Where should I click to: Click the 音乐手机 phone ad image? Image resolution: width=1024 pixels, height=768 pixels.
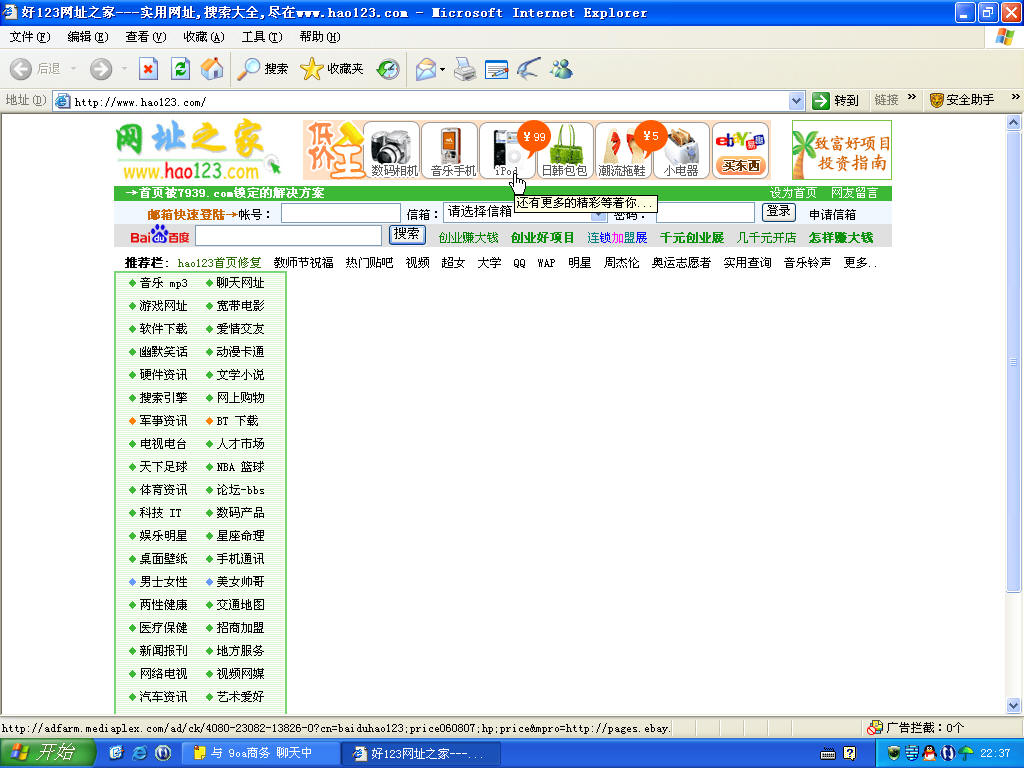pyautogui.click(x=451, y=151)
